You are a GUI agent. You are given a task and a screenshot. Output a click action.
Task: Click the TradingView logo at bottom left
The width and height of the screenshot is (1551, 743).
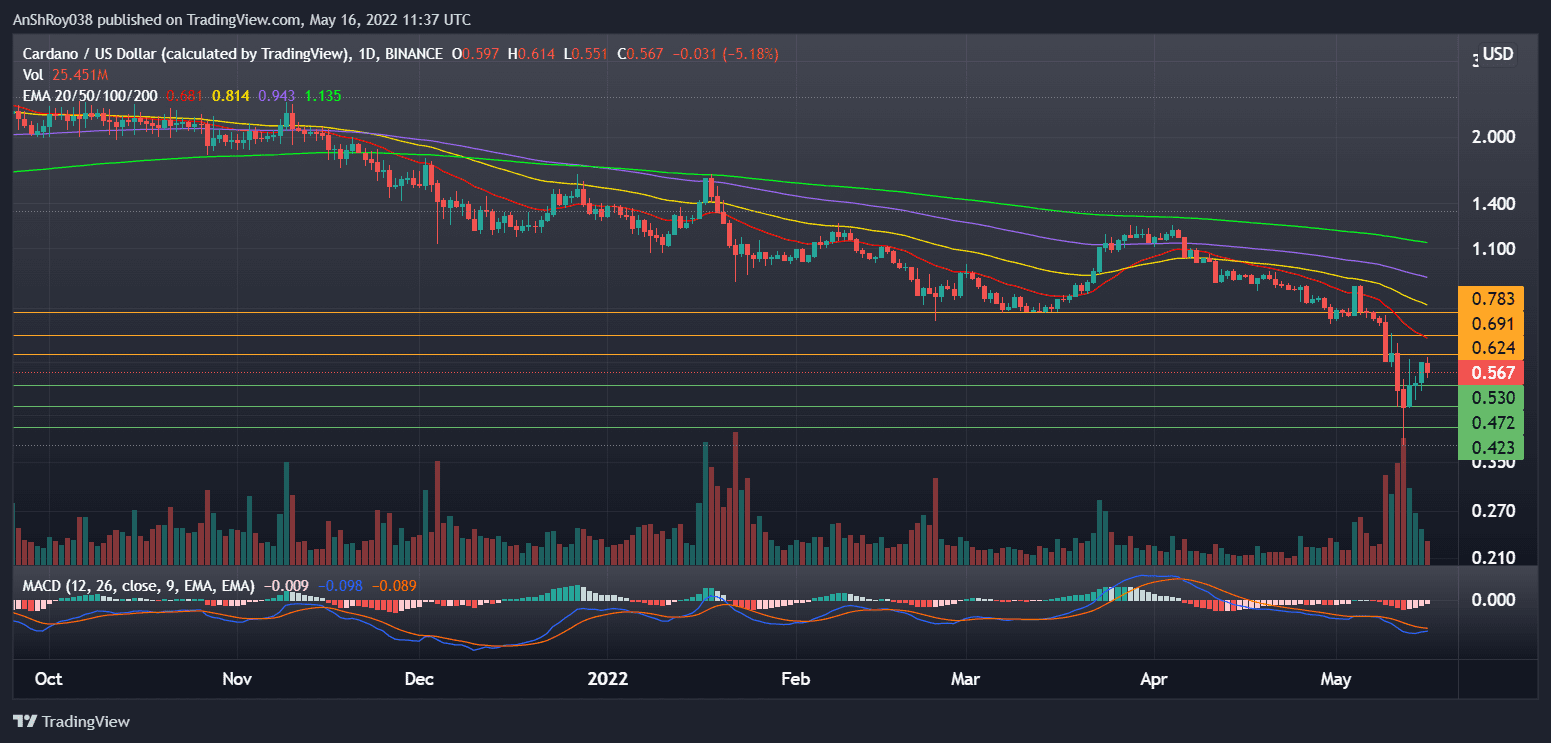(x=70, y=721)
